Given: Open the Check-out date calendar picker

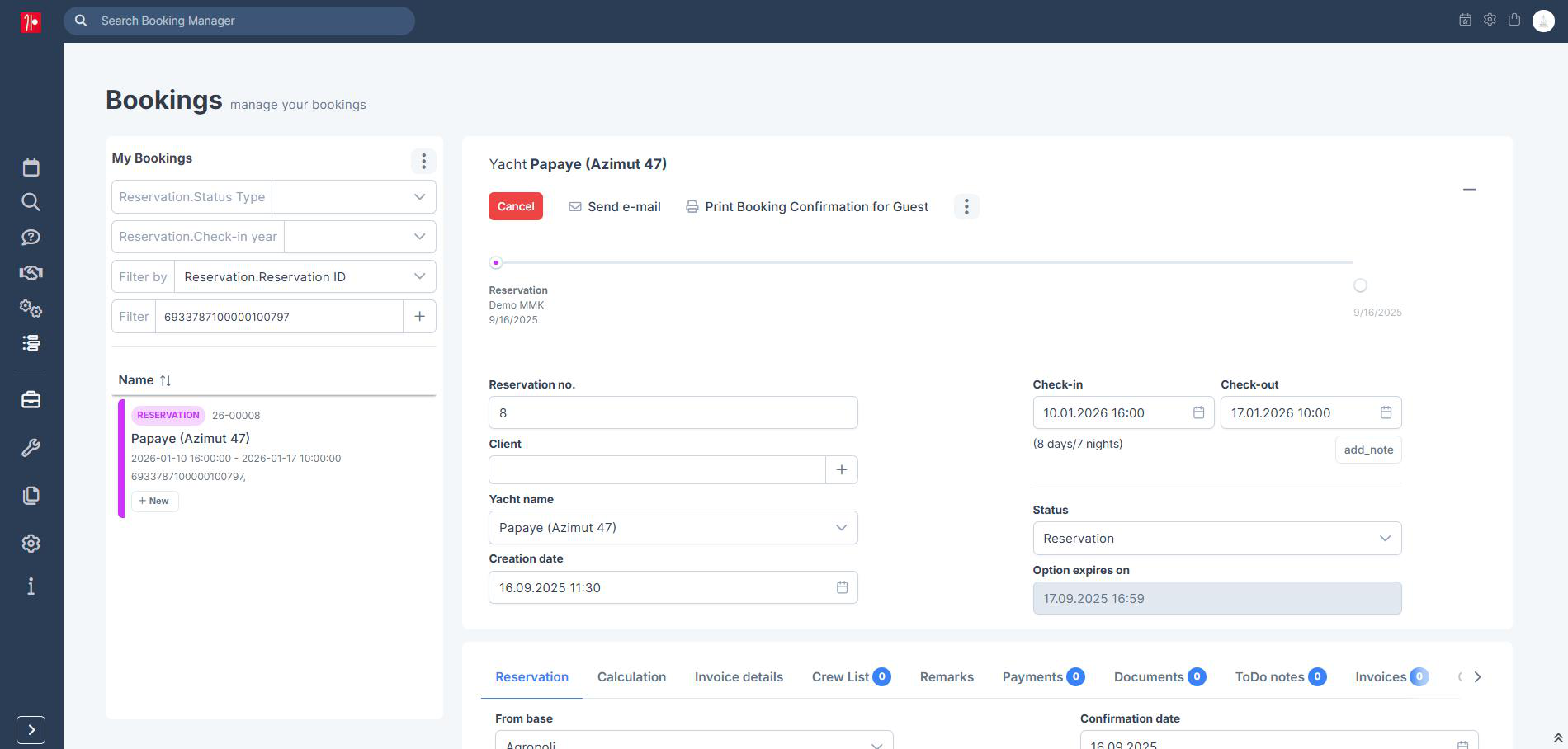Looking at the screenshot, I should (x=1386, y=412).
